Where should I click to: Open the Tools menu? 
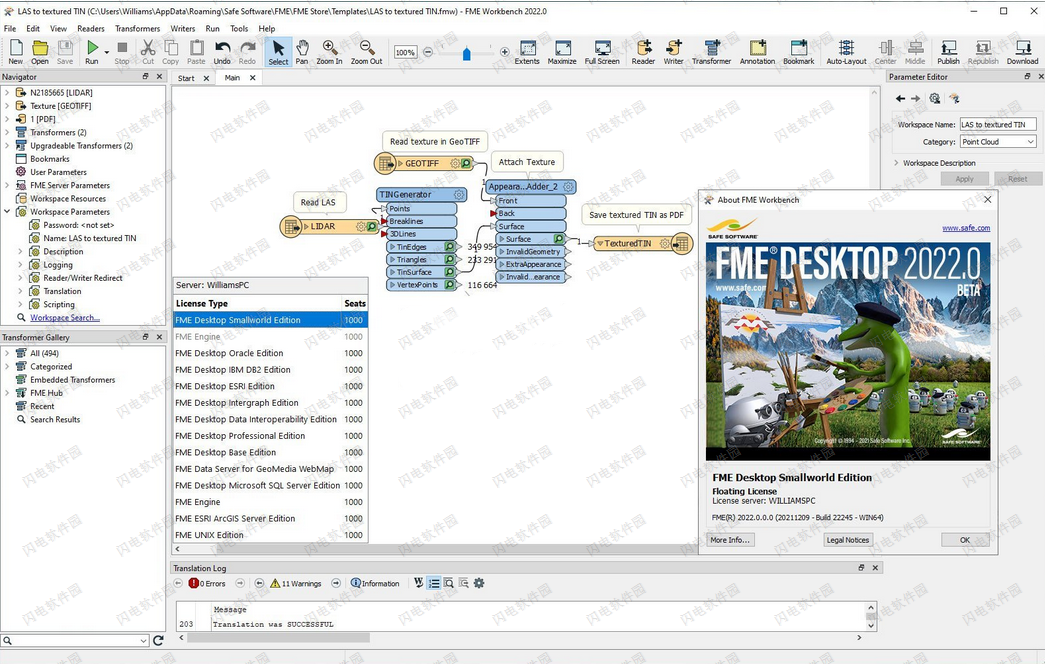[239, 29]
